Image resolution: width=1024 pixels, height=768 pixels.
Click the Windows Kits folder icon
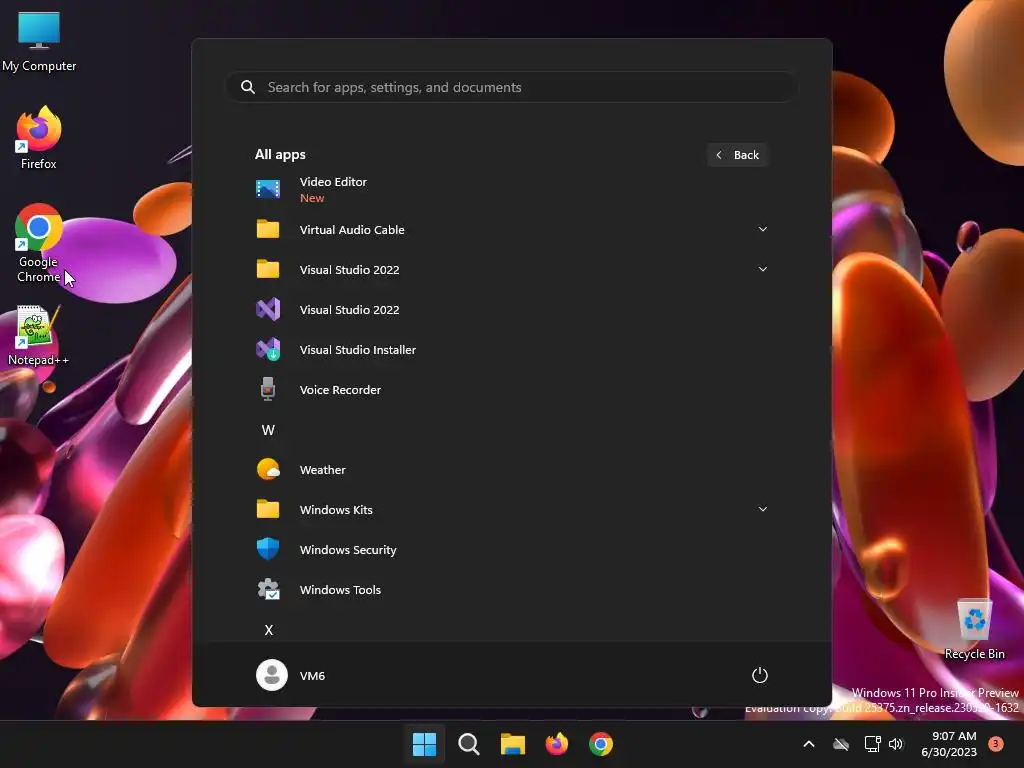tap(268, 509)
